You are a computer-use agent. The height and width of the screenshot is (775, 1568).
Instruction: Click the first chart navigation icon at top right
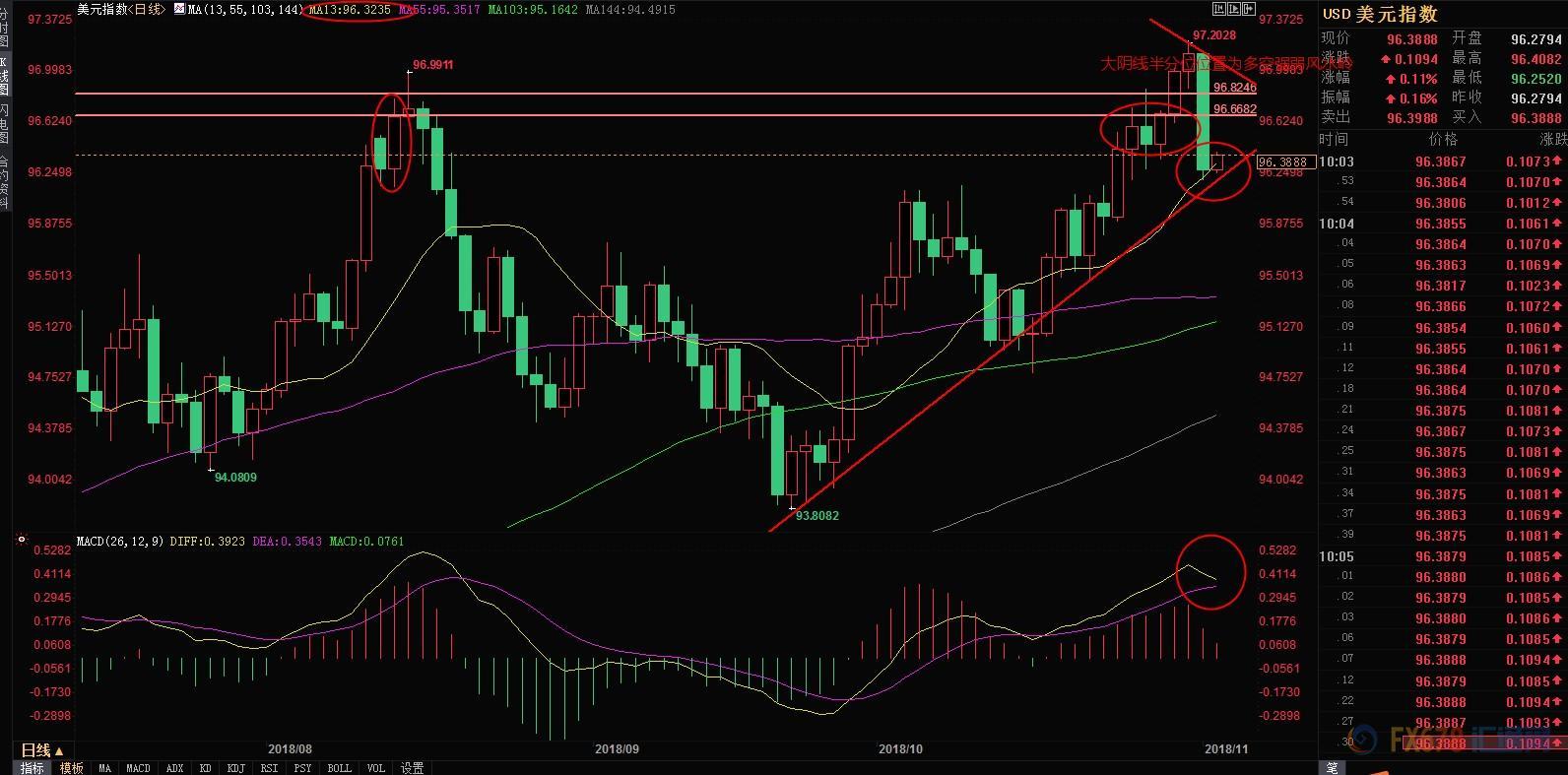click(x=1220, y=9)
